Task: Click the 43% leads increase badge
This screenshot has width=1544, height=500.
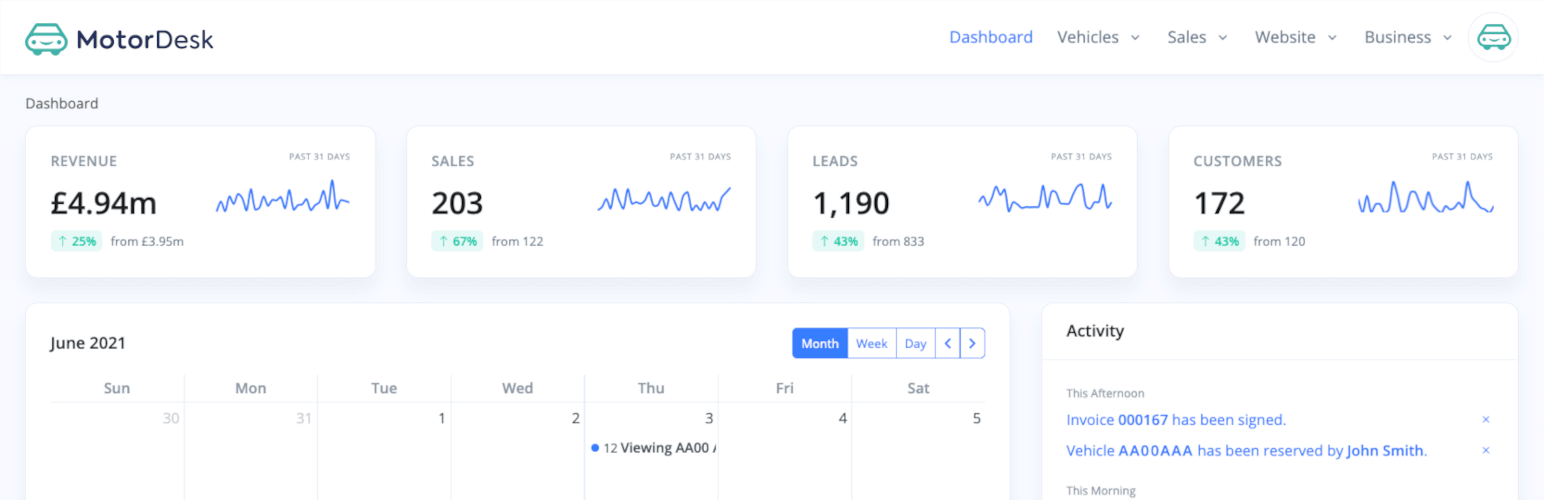Action: pos(838,241)
